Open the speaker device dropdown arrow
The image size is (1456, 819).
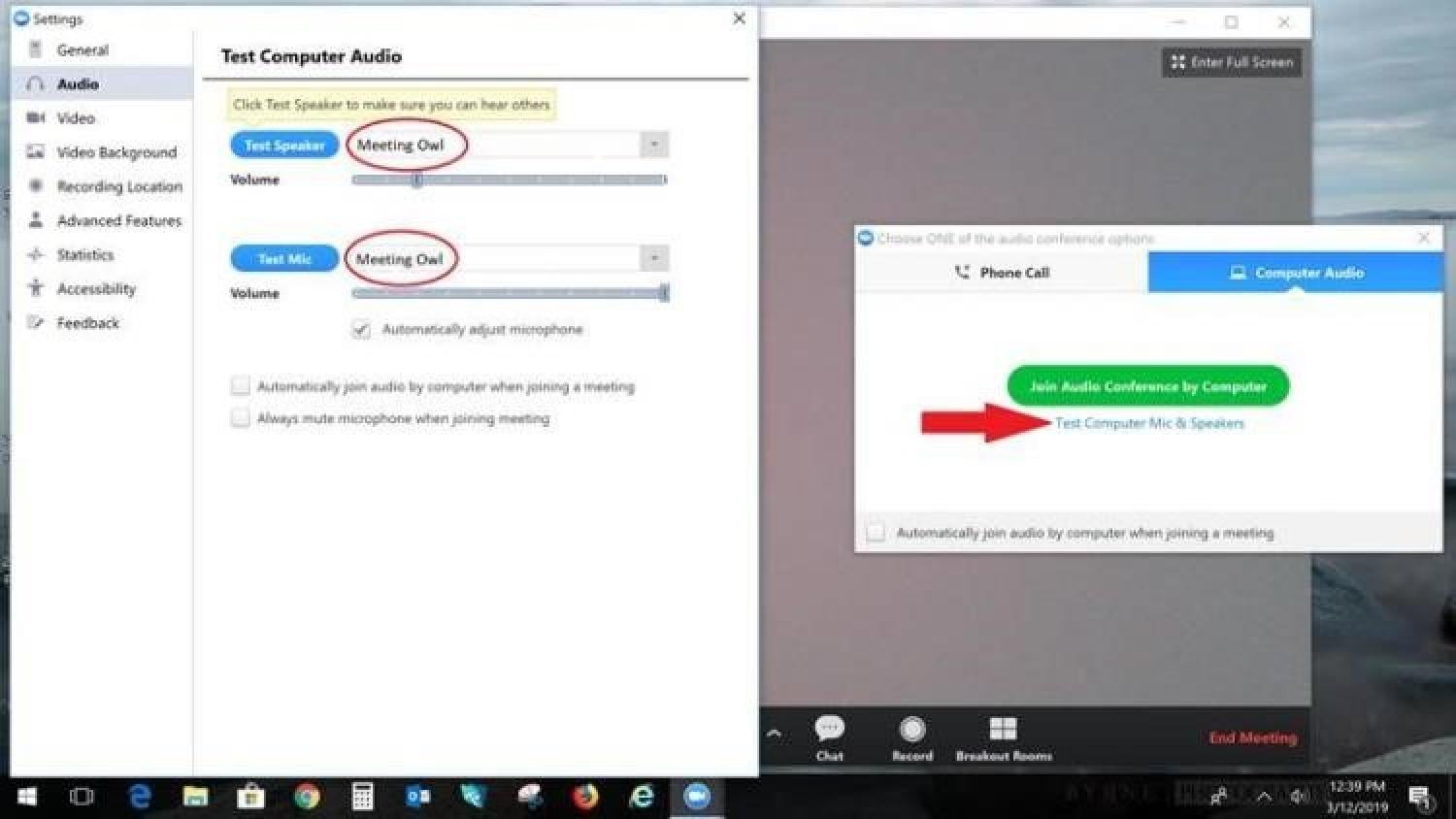click(x=654, y=145)
